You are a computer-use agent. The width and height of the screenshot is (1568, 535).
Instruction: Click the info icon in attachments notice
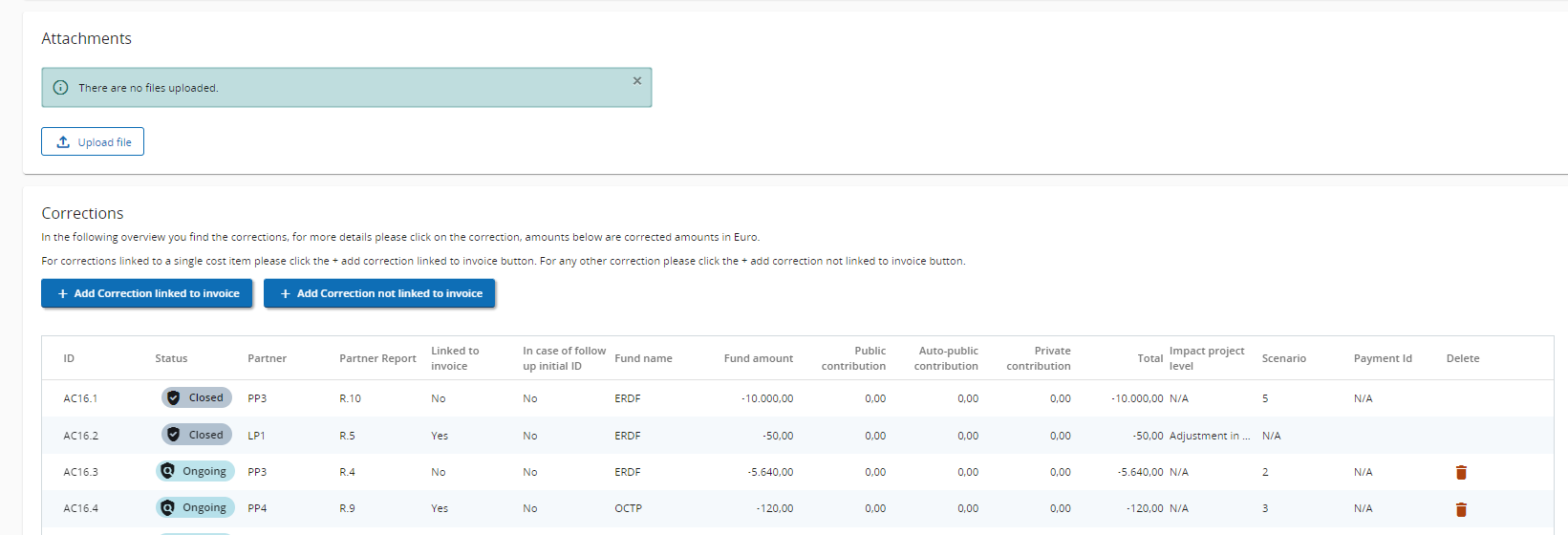pyautogui.click(x=60, y=88)
